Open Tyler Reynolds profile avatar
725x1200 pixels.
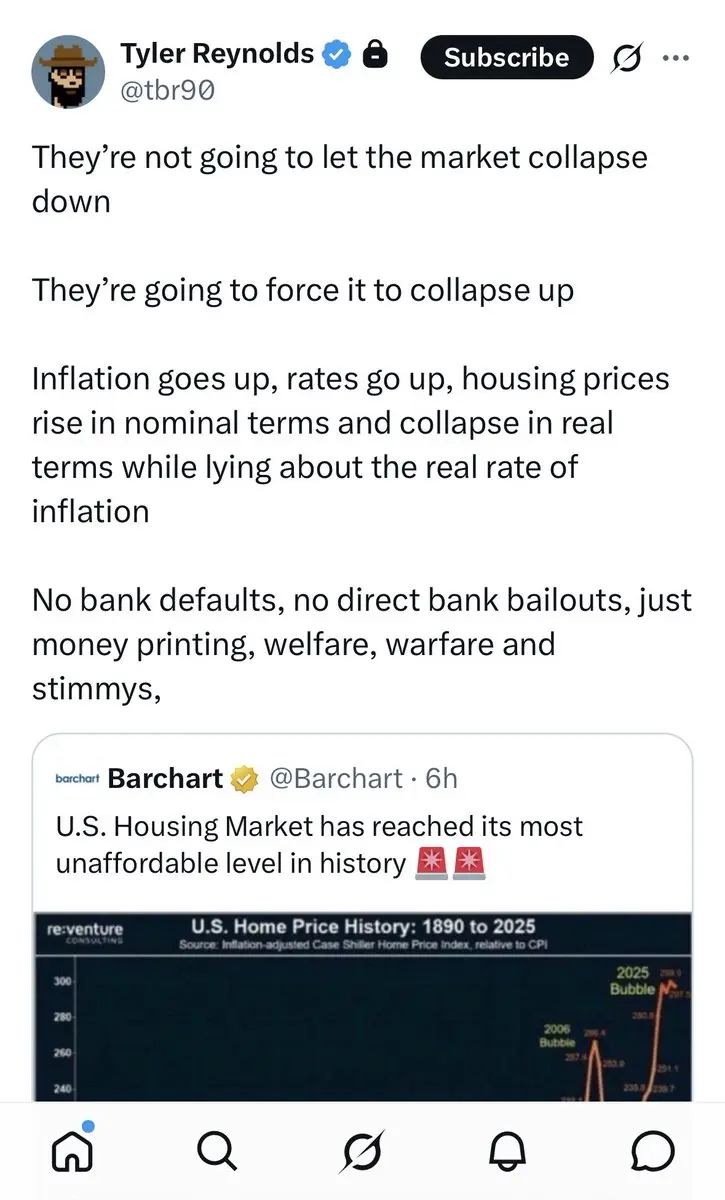68,71
